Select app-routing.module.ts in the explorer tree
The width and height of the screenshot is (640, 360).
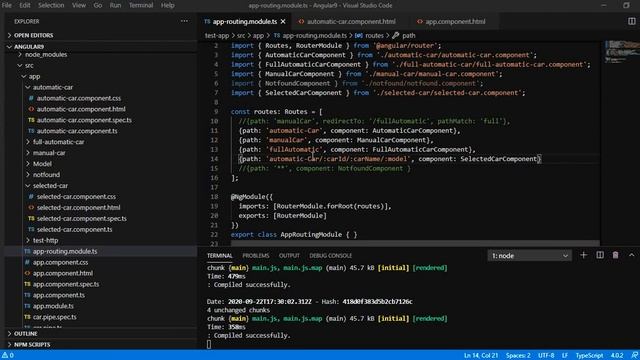coord(65,251)
